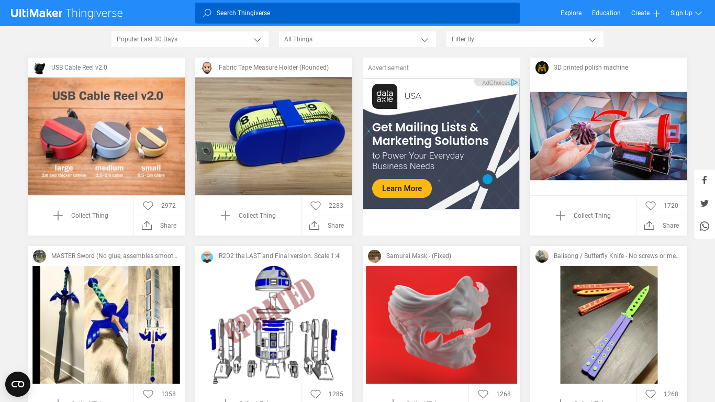This screenshot has height=402, width=715.
Task: Open R2D2 the LAST and Final version link
Action: pos(279,256)
